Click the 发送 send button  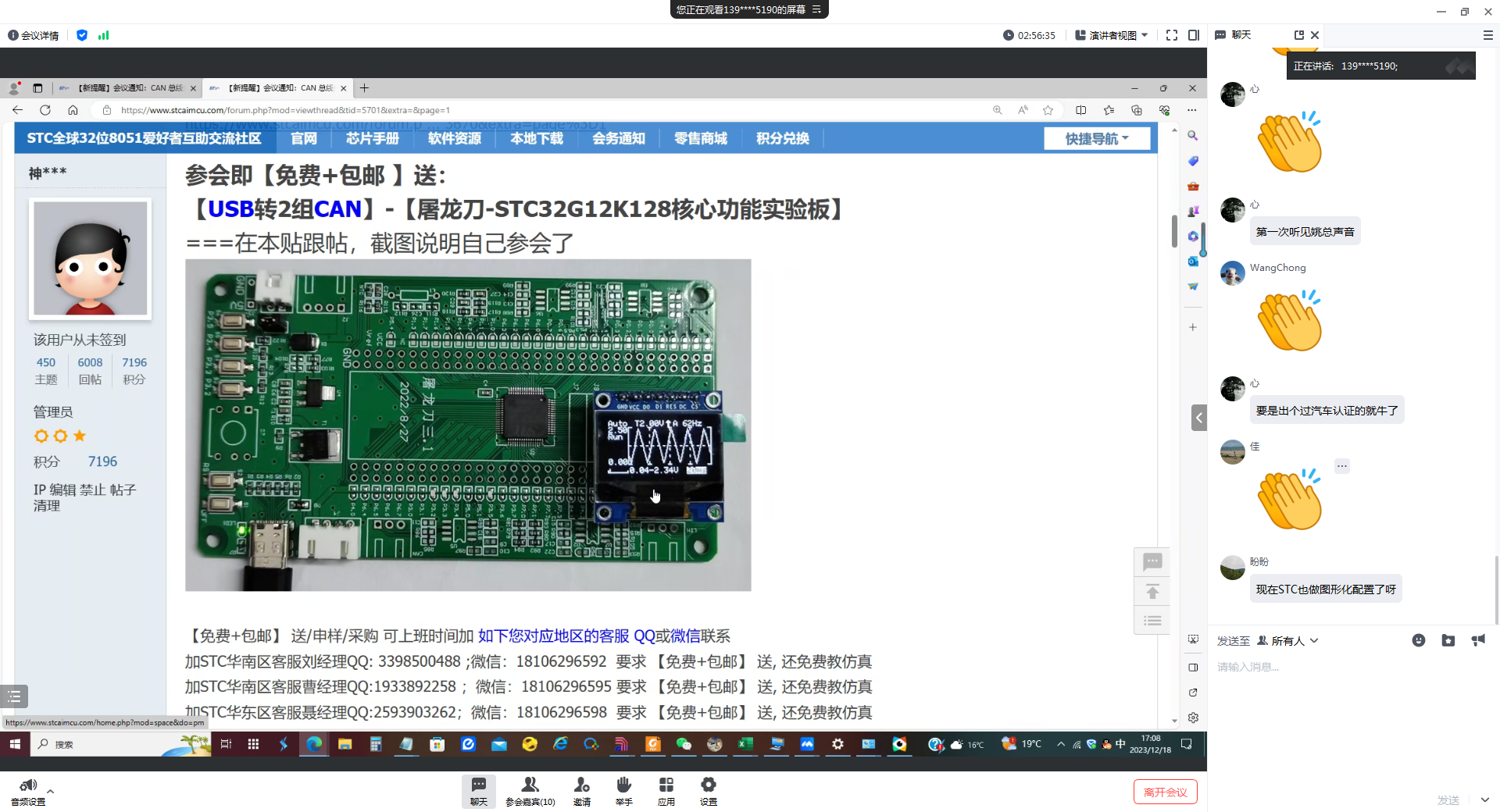click(x=1448, y=800)
